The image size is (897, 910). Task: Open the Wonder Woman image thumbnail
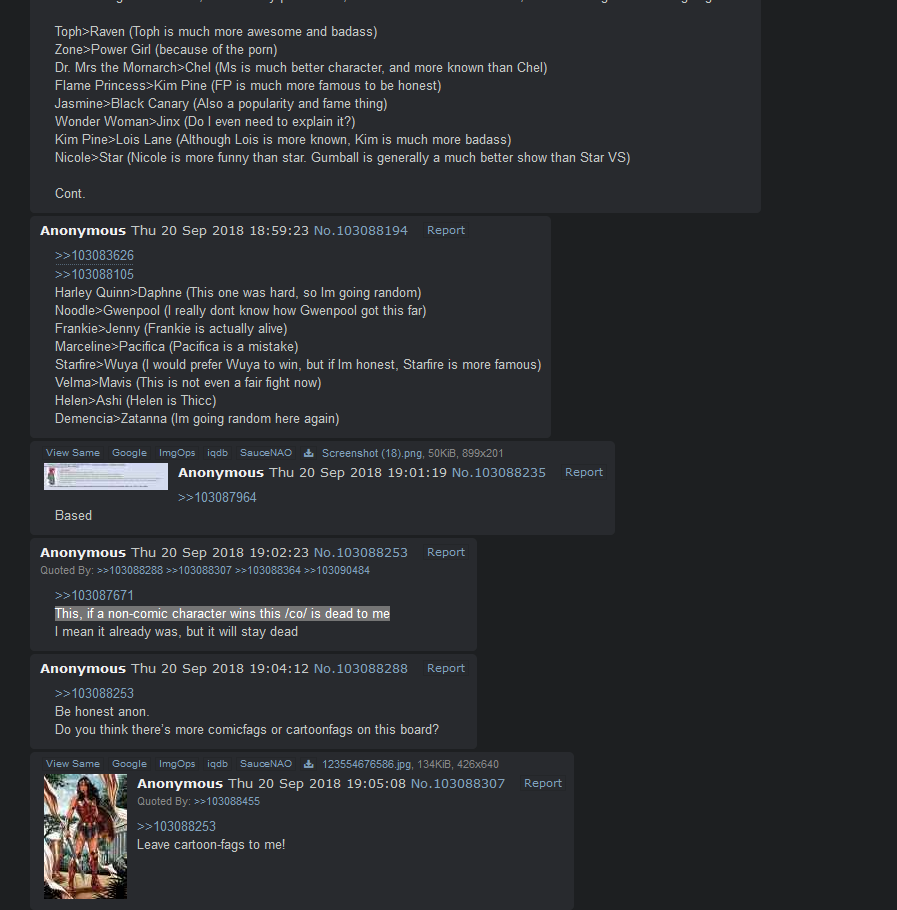pos(85,836)
